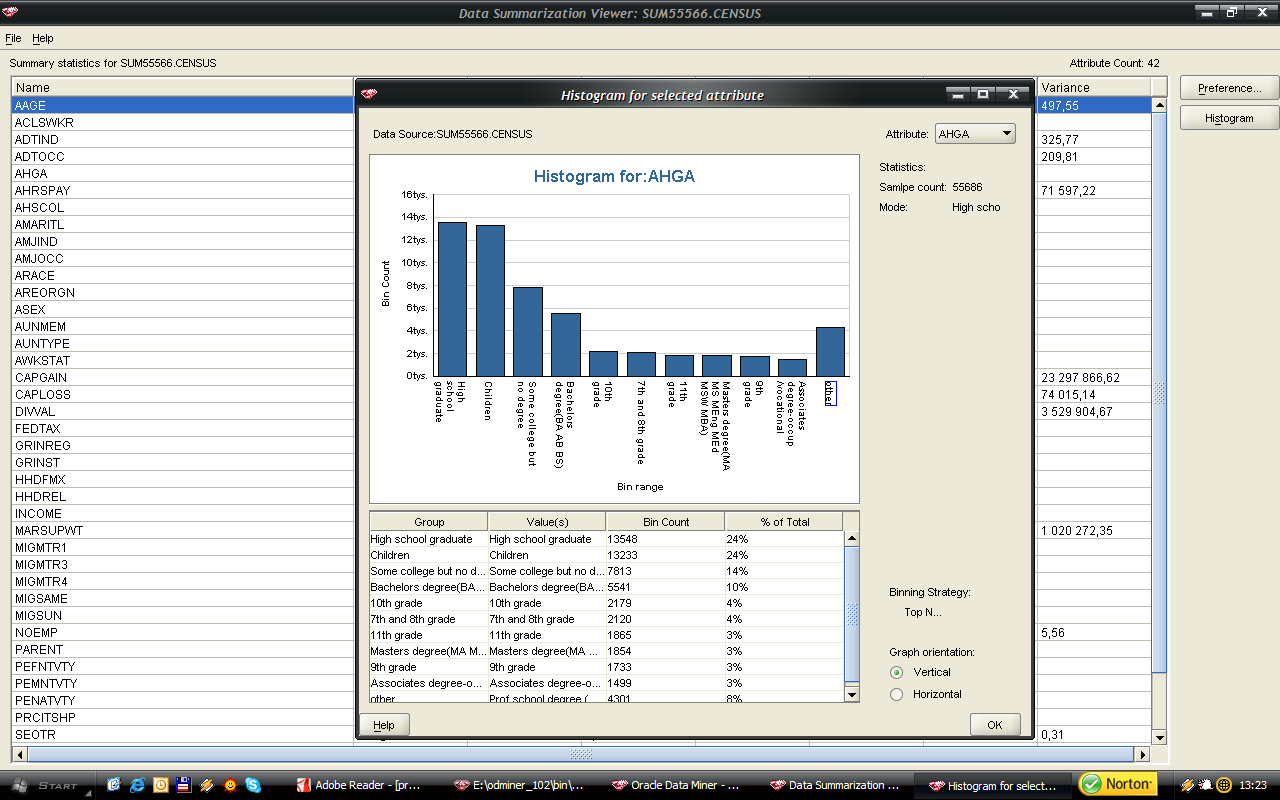Click the Name column header in main table

(183, 88)
